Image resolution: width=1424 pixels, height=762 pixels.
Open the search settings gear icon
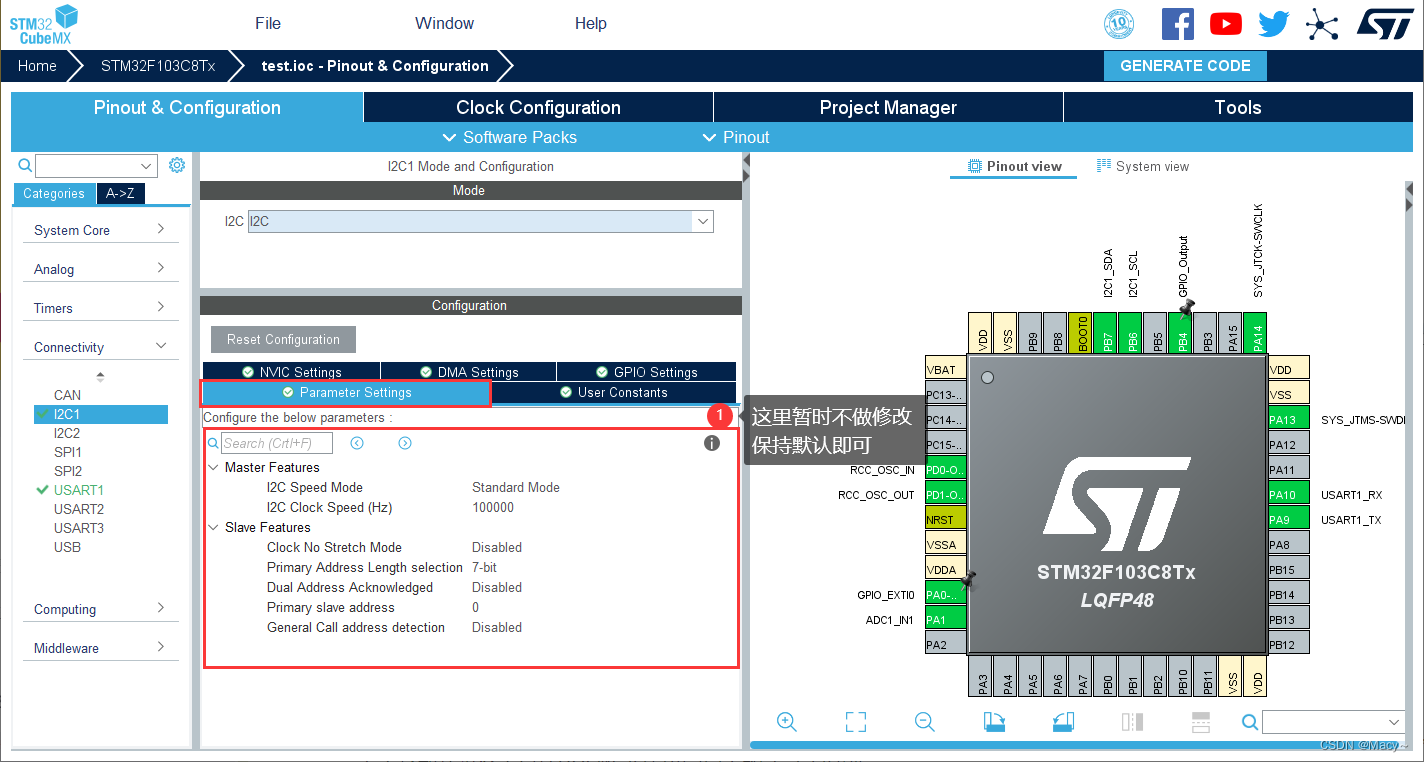click(x=177, y=165)
